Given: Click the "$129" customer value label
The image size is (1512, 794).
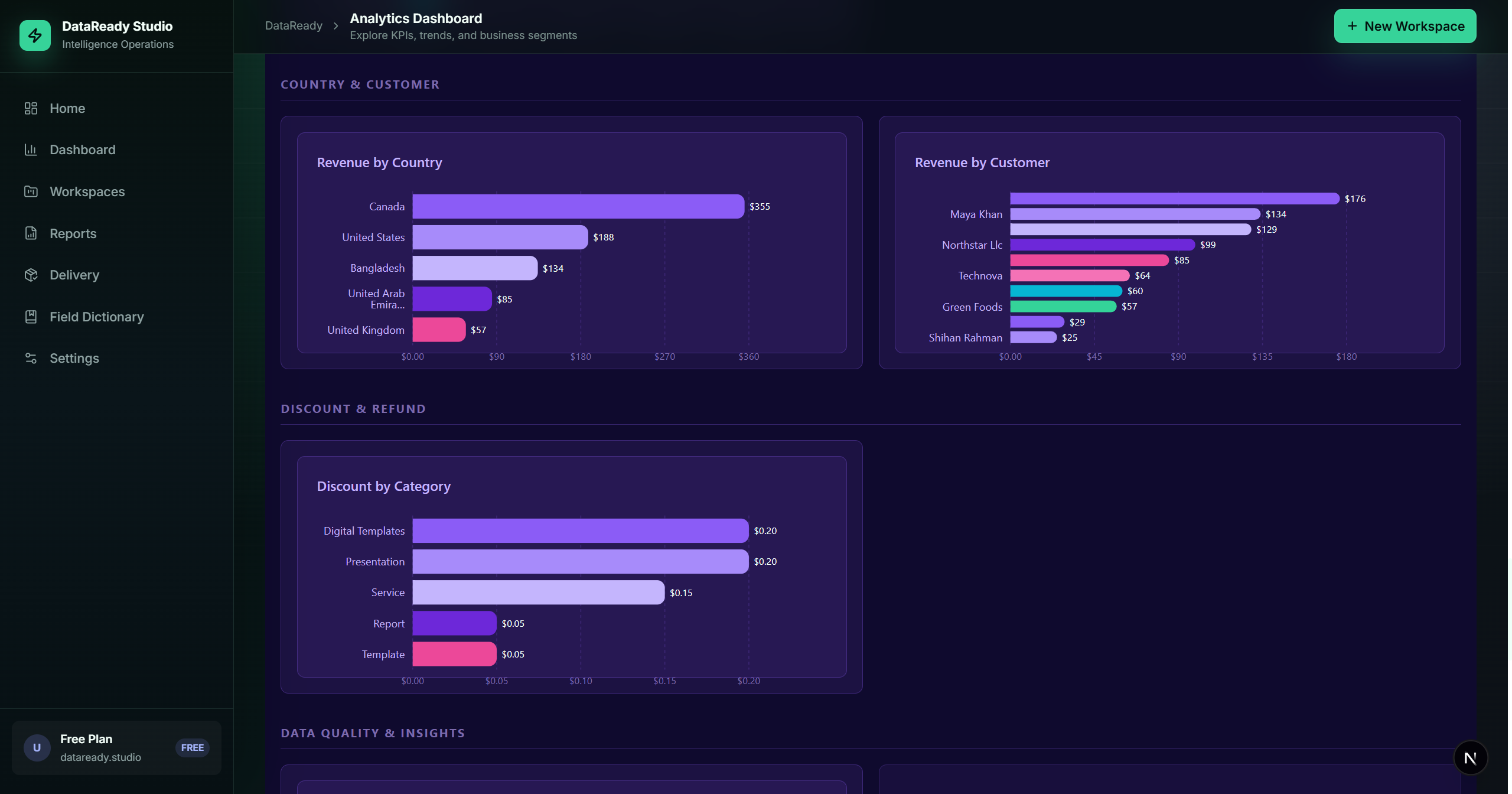Looking at the screenshot, I should pyautogui.click(x=1266, y=229).
